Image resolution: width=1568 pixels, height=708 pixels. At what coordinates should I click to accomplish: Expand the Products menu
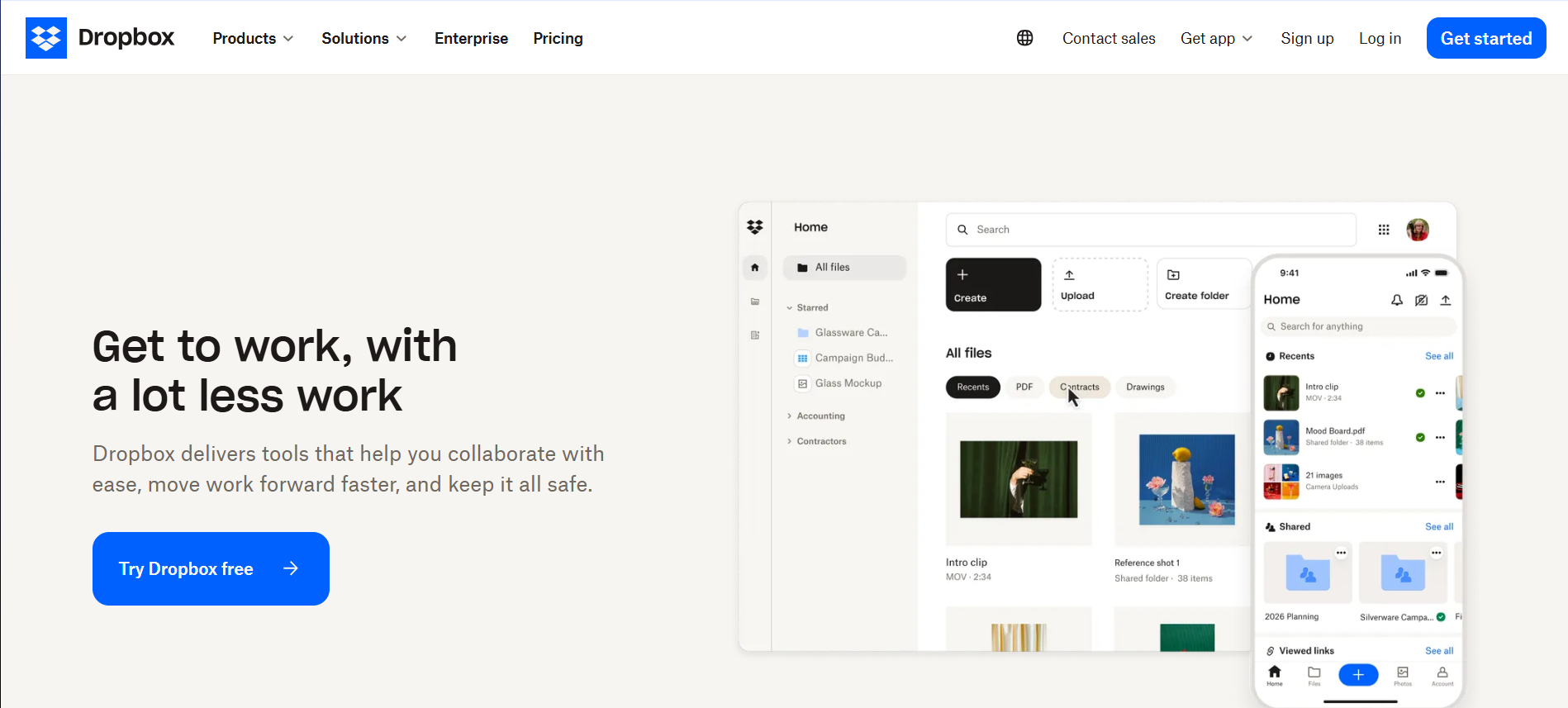click(x=253, y=38)
